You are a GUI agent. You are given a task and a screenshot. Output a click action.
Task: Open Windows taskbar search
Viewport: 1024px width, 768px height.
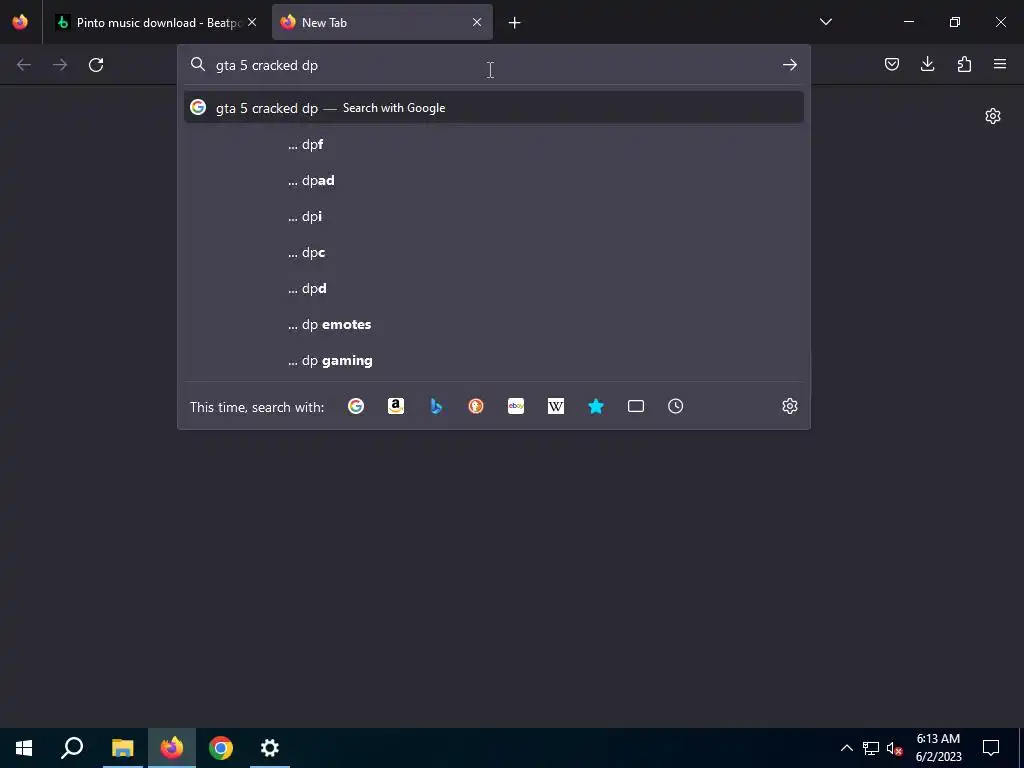[x=72, y=748]
